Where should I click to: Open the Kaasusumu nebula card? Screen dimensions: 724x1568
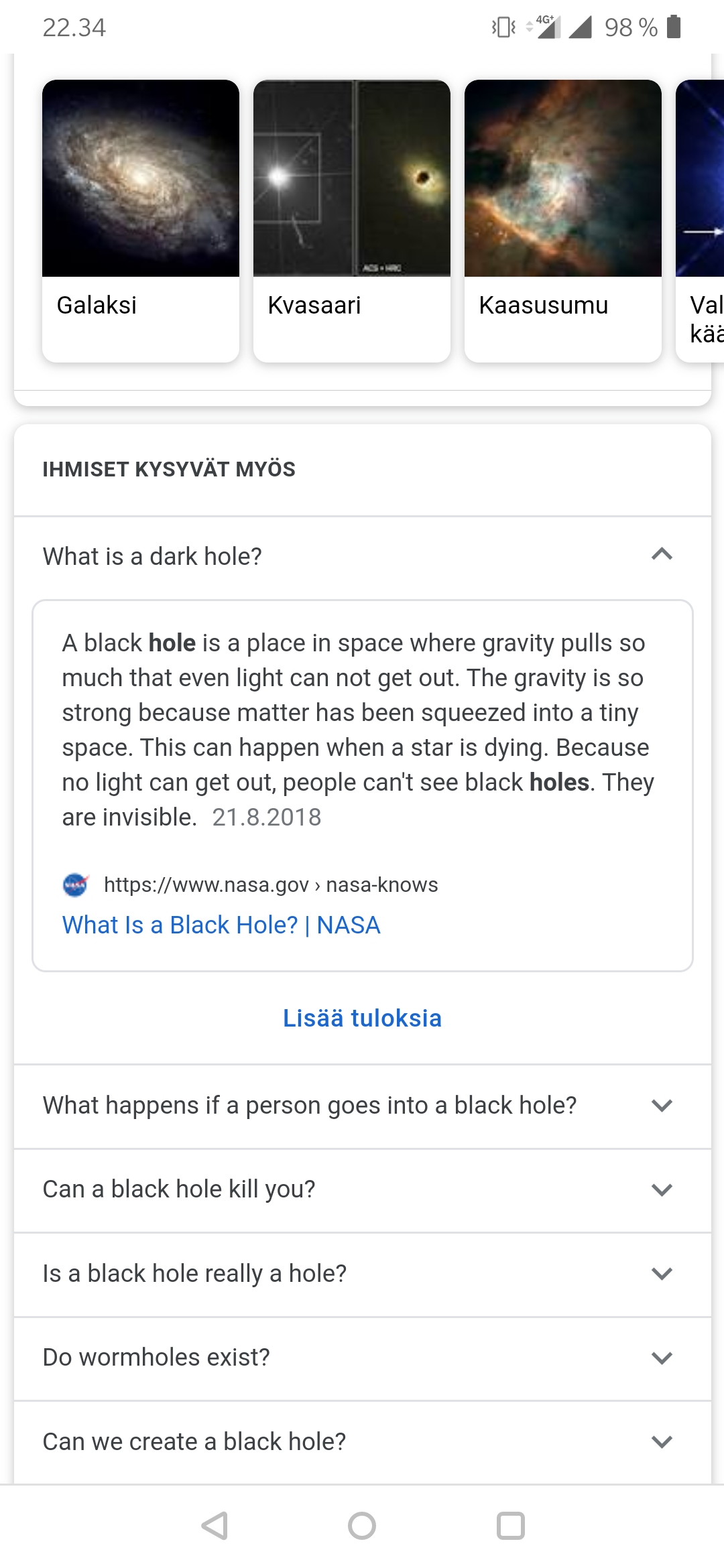point(563,221)
